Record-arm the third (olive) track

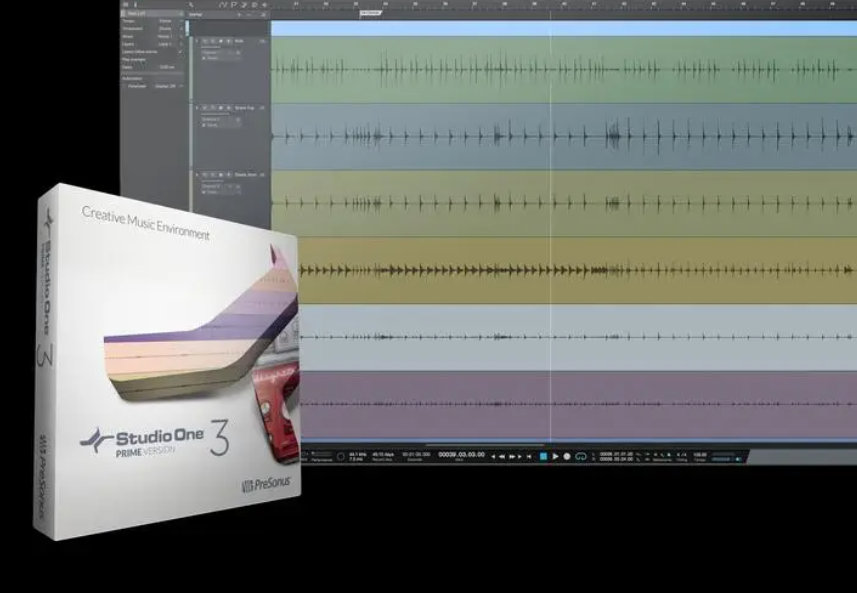(221, 175)
